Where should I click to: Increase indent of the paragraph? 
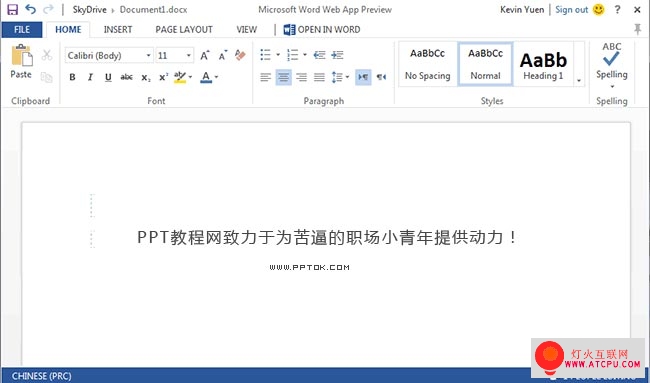[337, 55]
